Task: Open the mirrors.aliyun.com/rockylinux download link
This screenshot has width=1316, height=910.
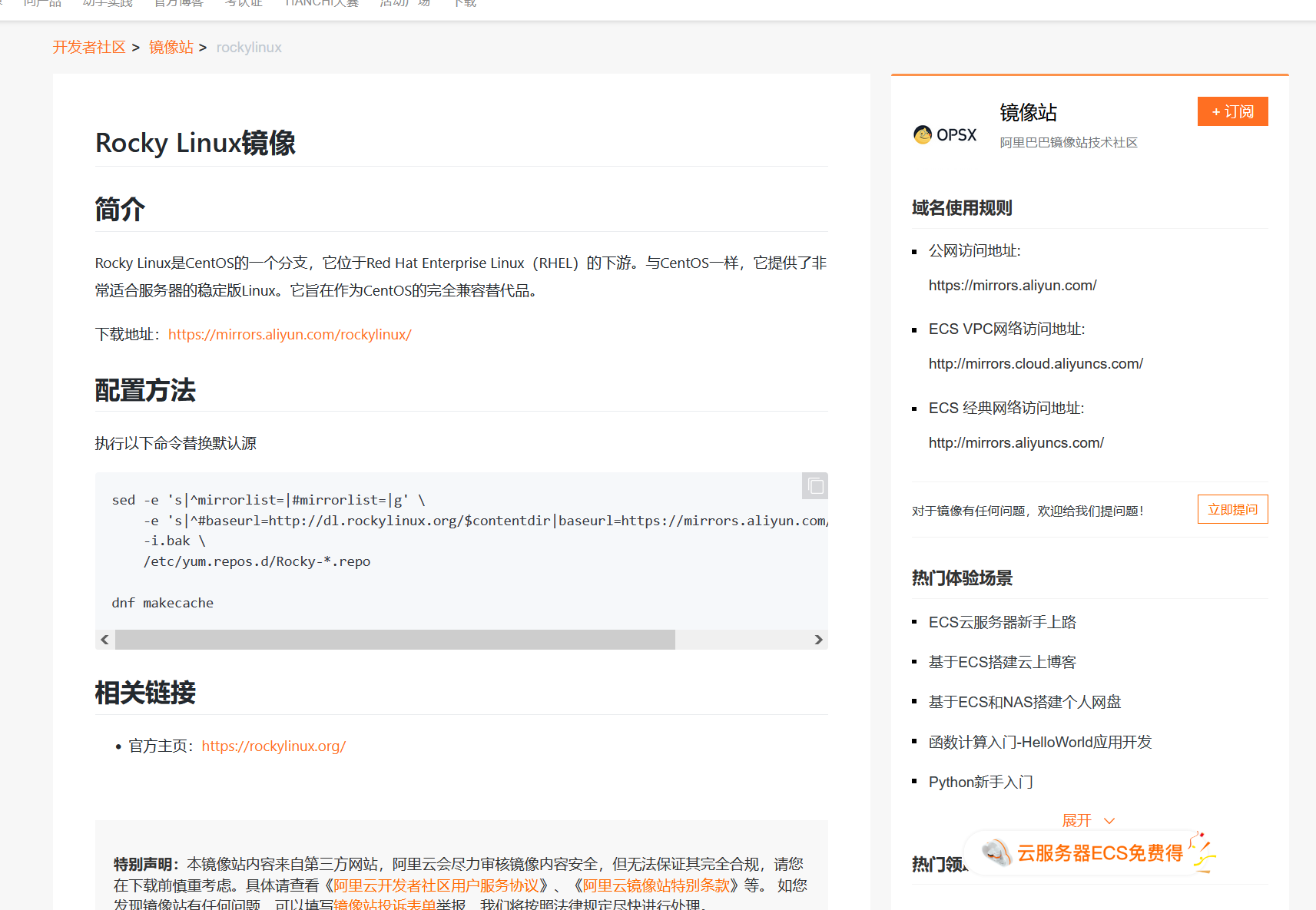Action: pyautogui.click(x=290, y=334)
